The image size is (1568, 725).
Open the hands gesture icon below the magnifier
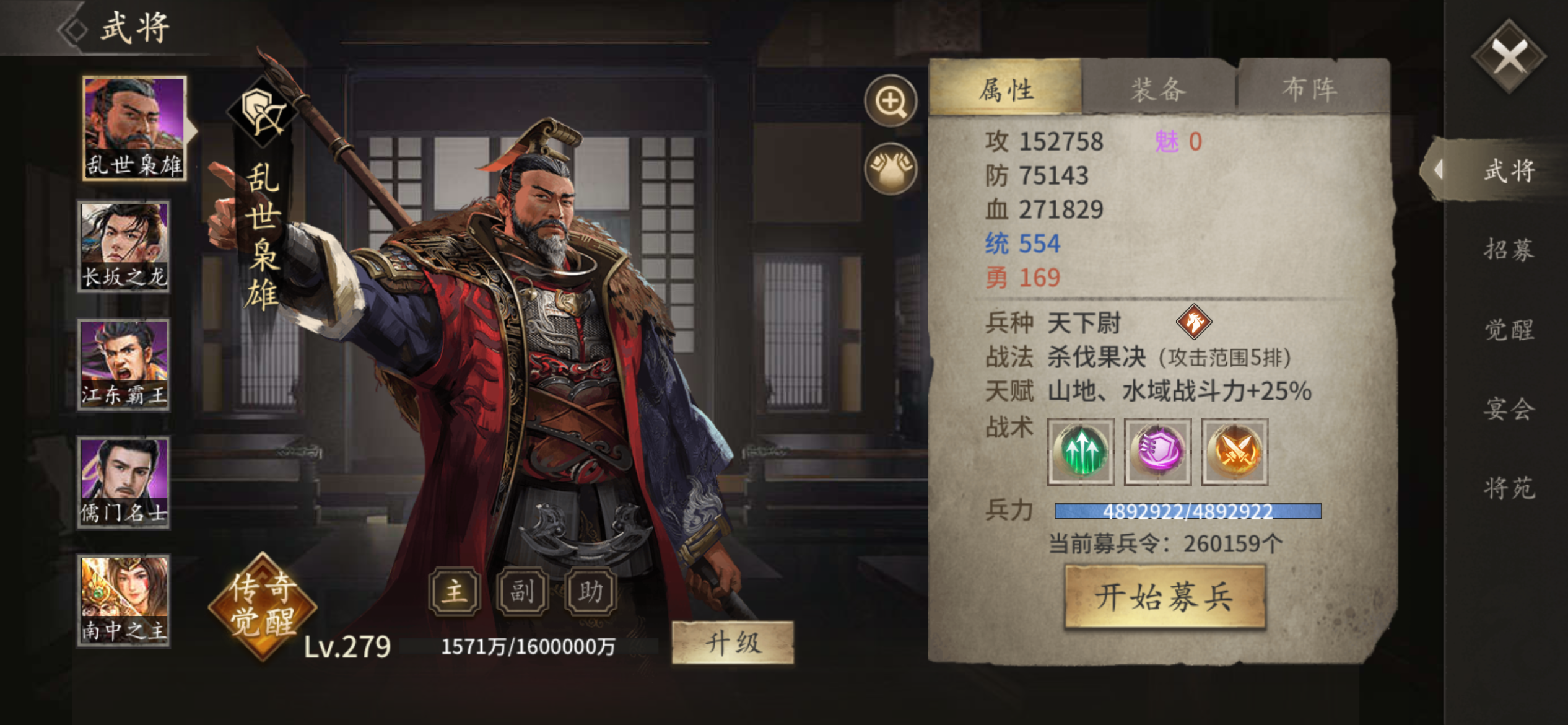click(891, 169)
